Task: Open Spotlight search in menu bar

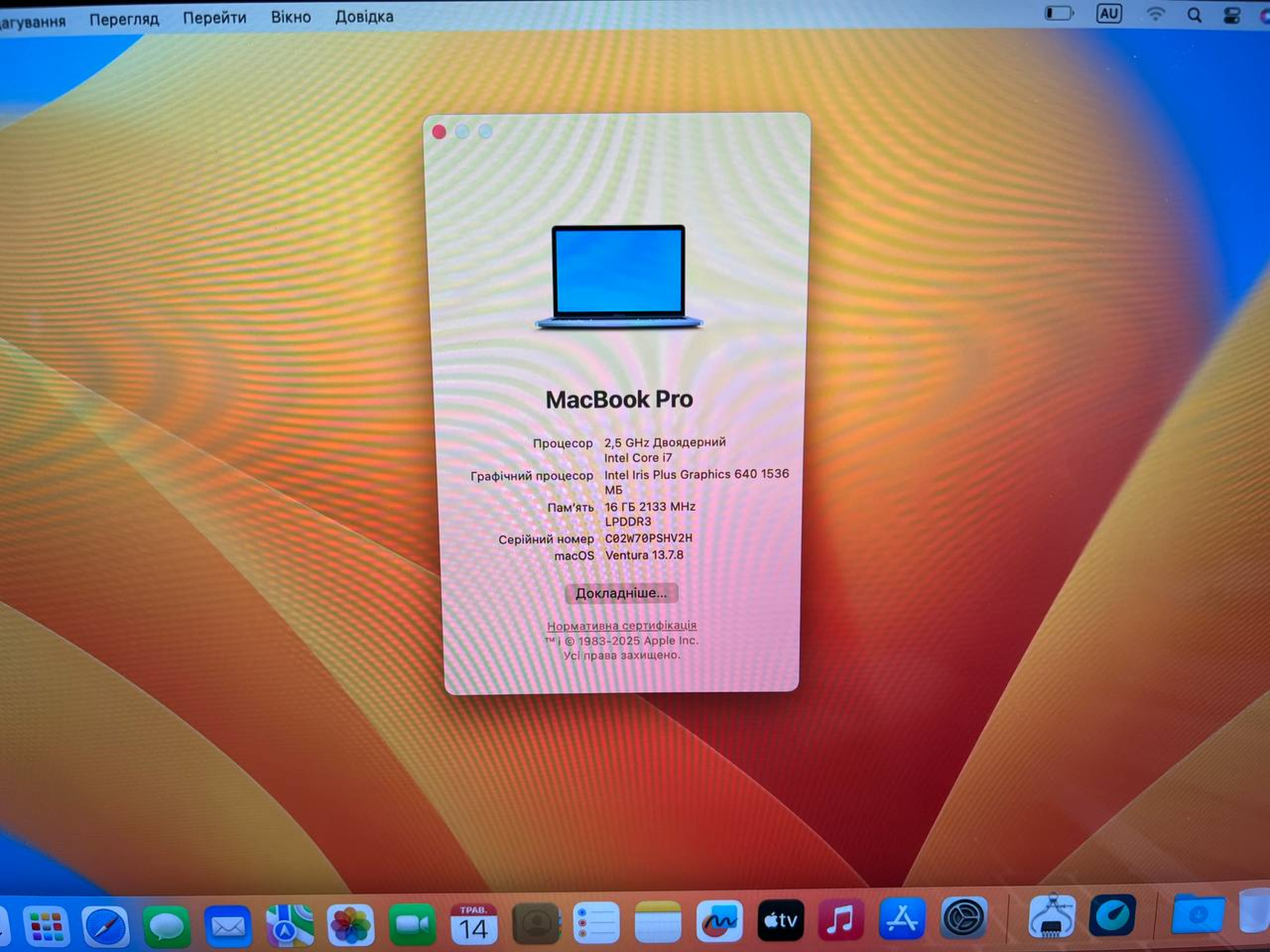Action: pos(1194,15)
